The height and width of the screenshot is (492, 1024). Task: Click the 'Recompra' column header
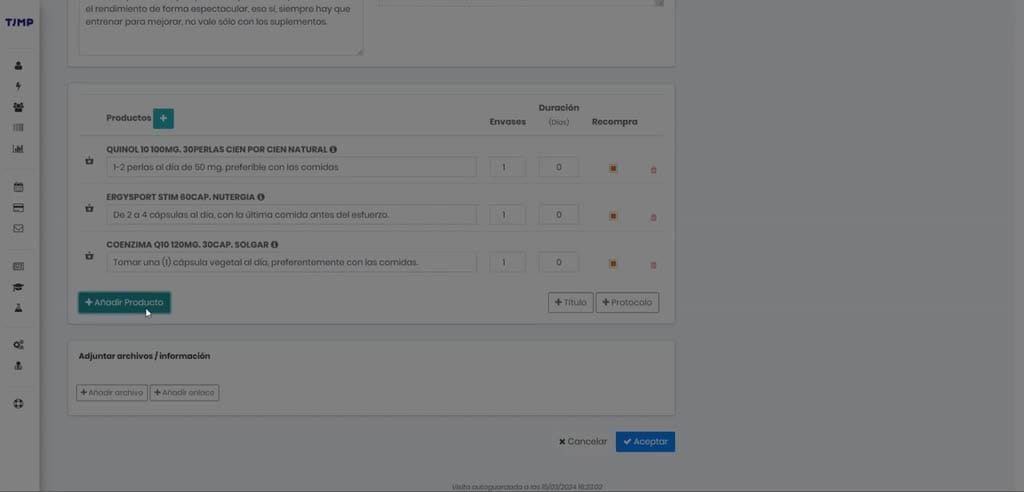pyautogui.click(x=615, y=122)
